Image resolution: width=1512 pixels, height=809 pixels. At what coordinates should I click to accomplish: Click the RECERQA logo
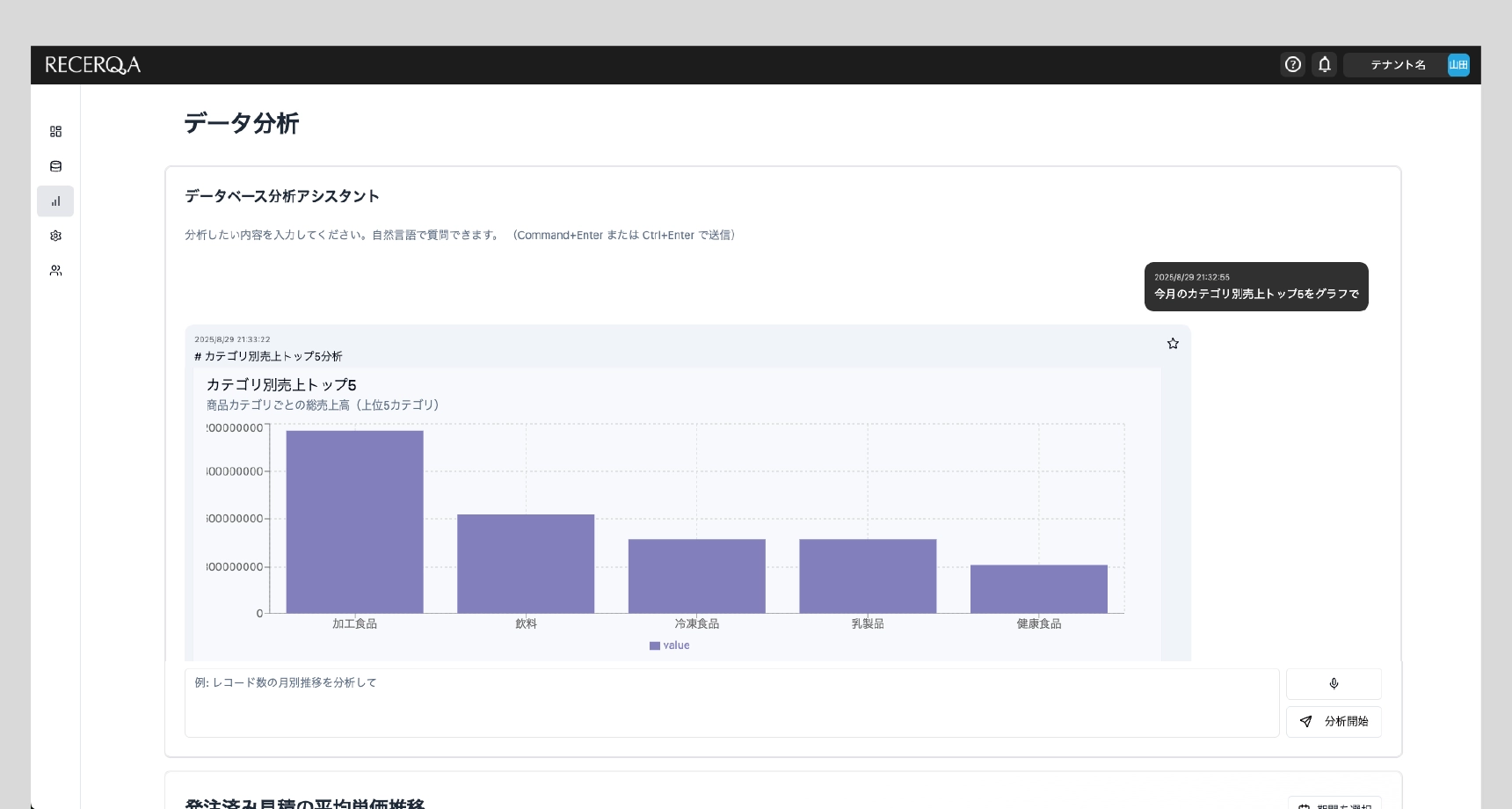tap(92, 65)
